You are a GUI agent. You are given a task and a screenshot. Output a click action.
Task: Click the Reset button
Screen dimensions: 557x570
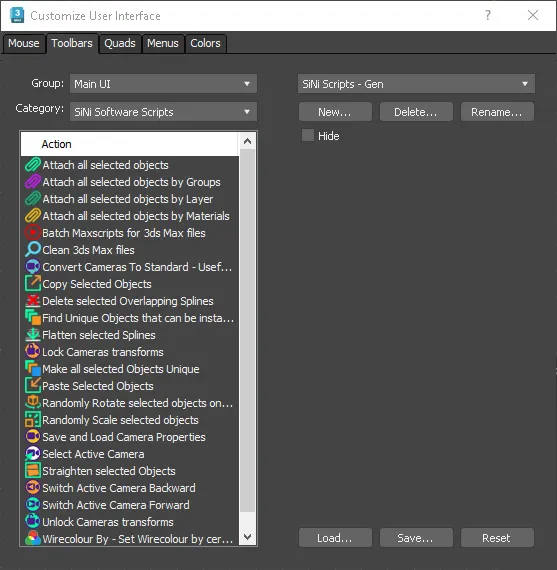(497, 538)
